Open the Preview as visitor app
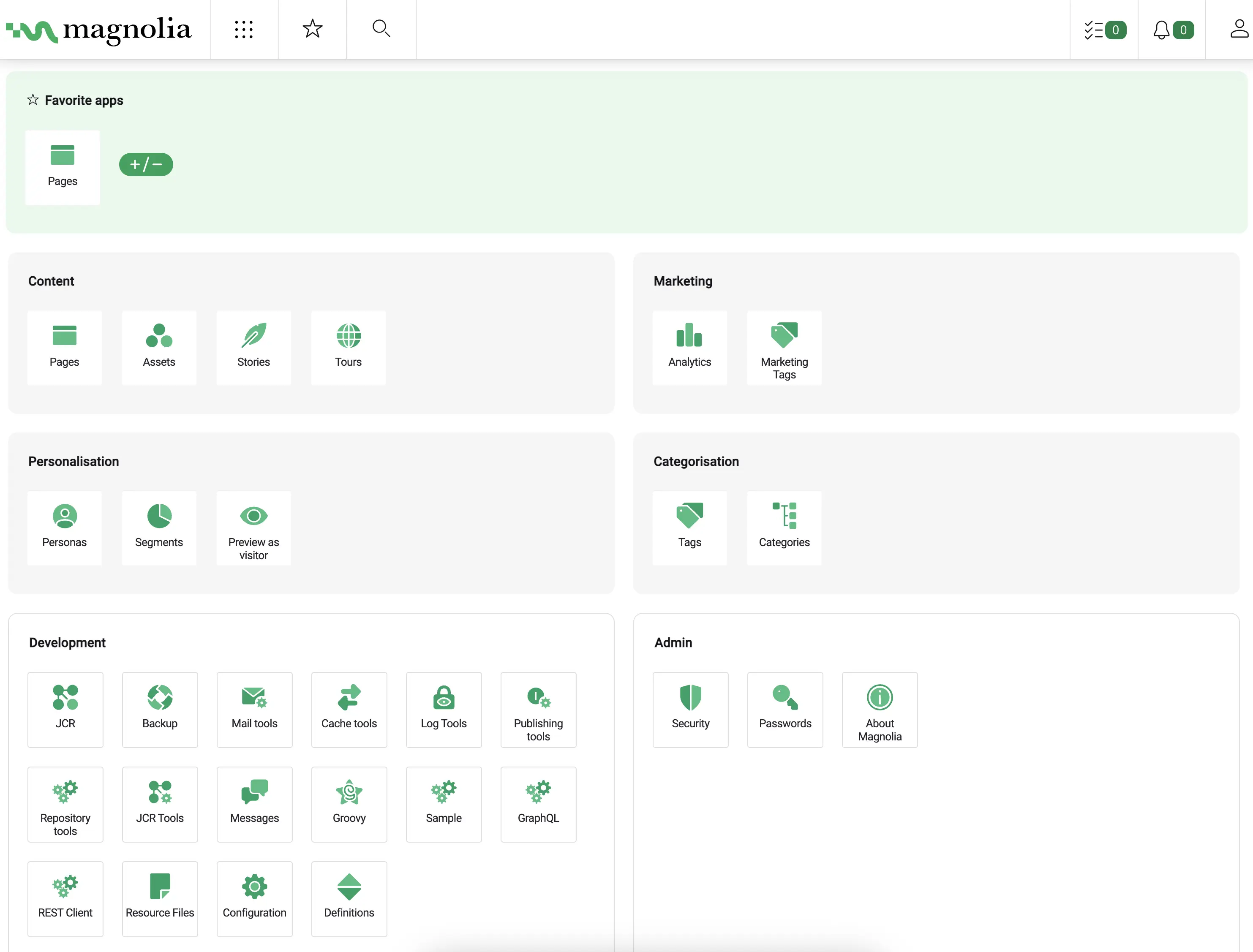This screenshot has height=952, width=1253. [254, 528]
